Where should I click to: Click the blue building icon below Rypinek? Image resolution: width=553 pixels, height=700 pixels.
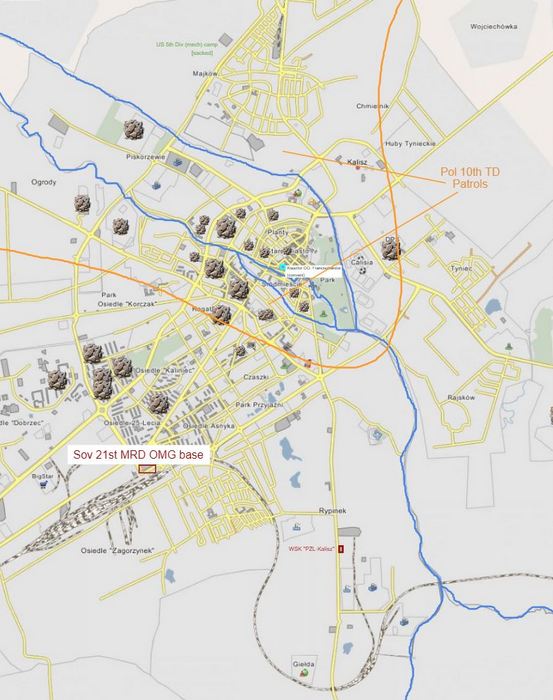pos(296,526)
